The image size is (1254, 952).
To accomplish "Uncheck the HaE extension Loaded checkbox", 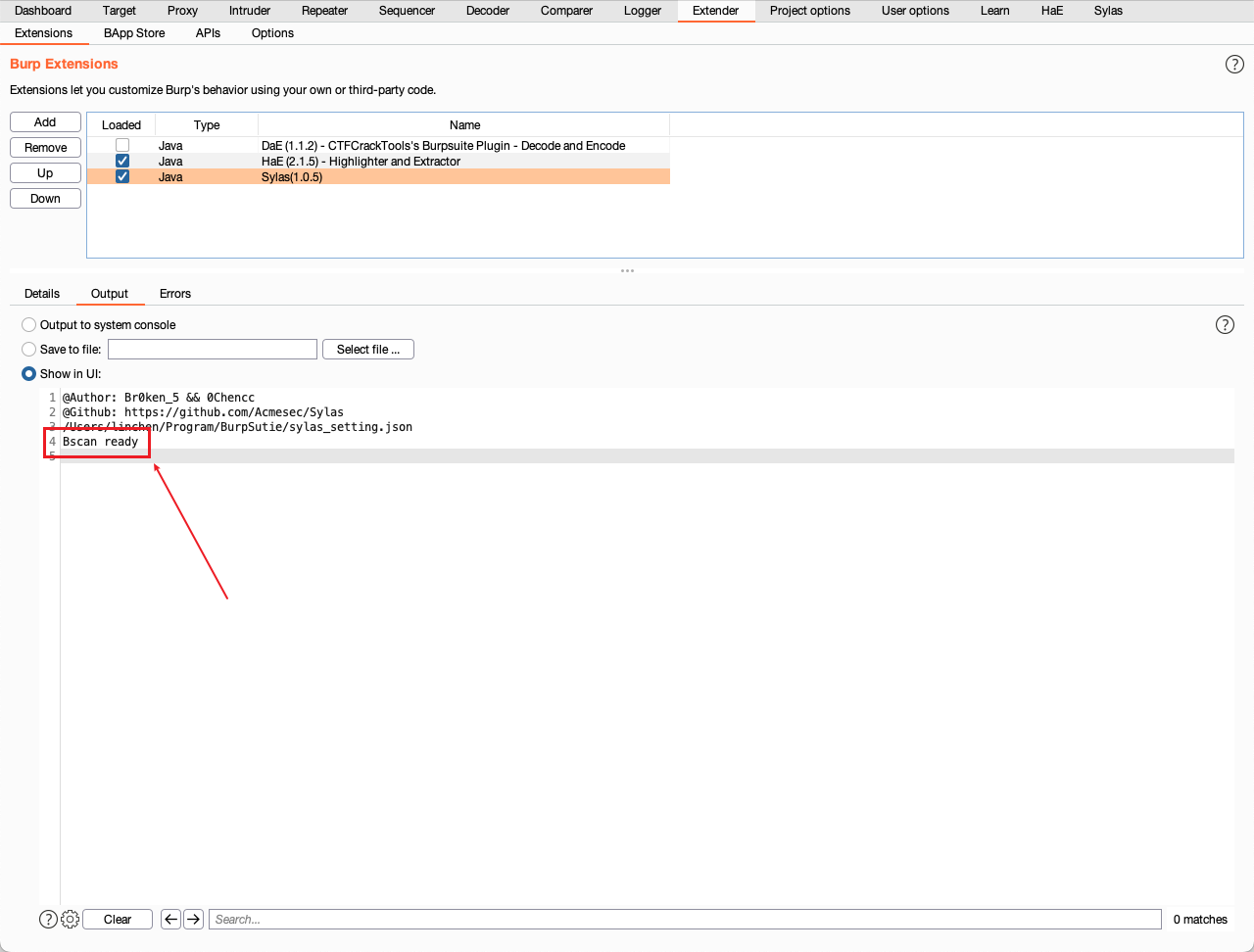I will pyautogui.click(x=122, y=161).
